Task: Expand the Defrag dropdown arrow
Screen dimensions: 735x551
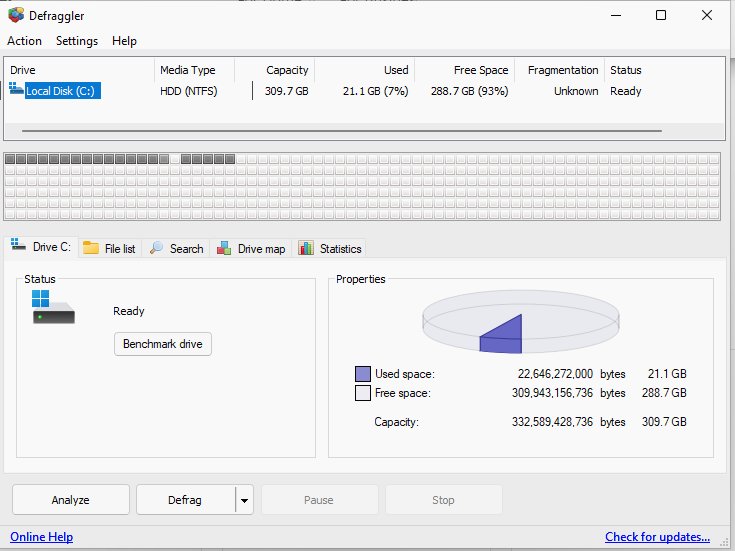Action: pyautogui.click(x=245, y=500)
